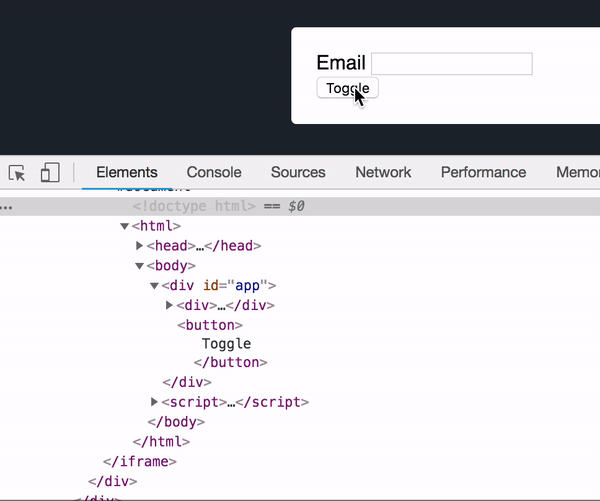Select the <html> opening tag
This screenshot has height=501, width=600.
[x=156, y=226]
